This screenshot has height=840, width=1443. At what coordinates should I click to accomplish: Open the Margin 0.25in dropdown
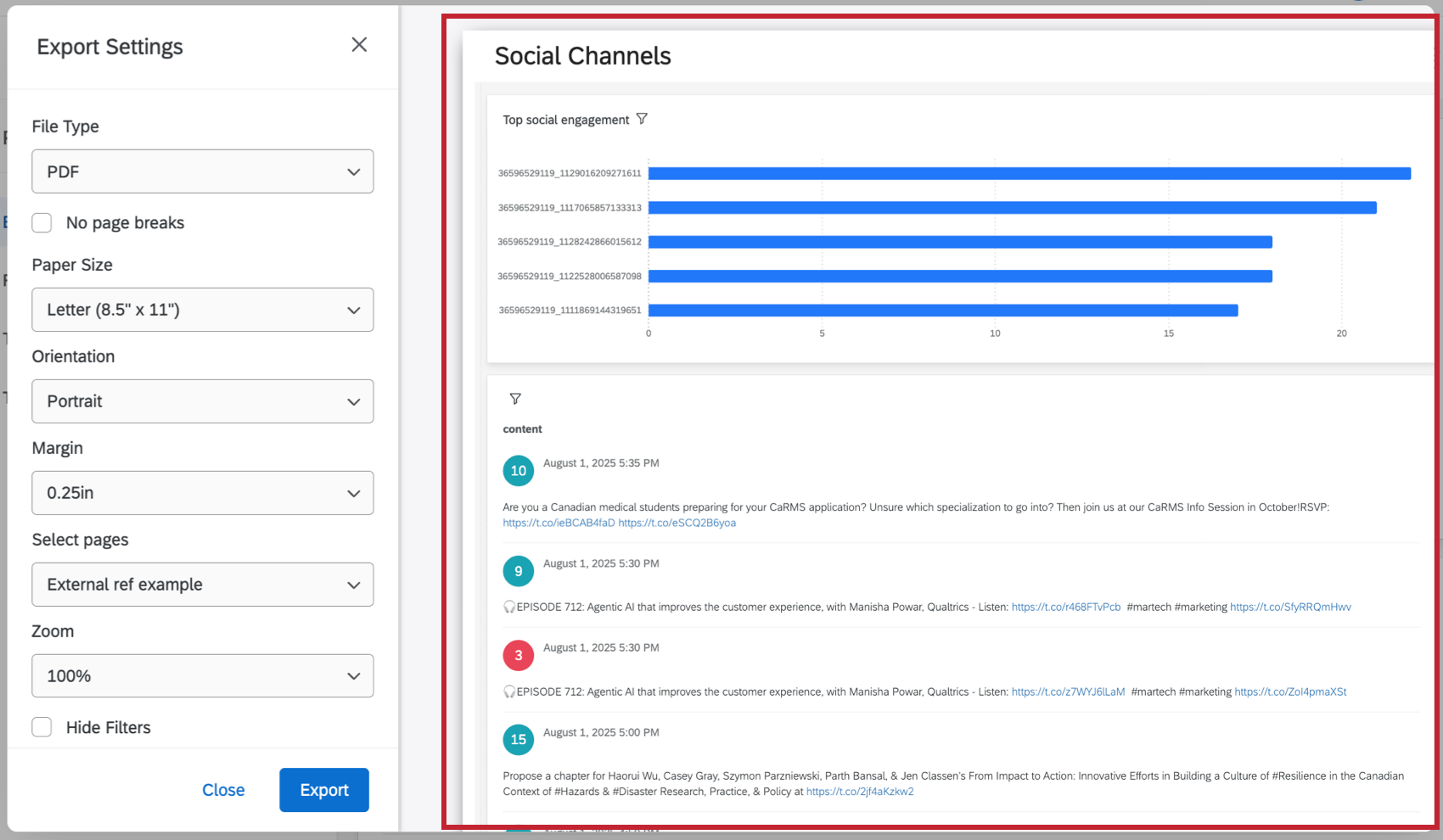pos(203,493)
